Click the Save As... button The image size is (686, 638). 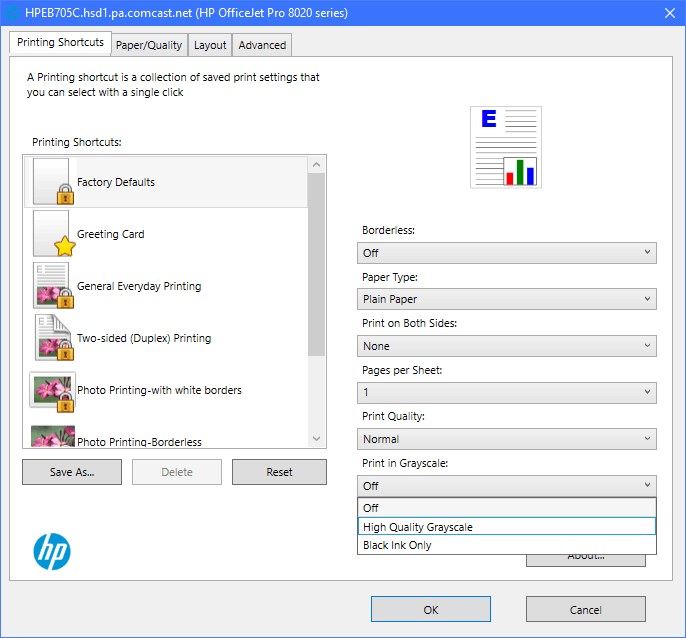[x=72, y=472]
